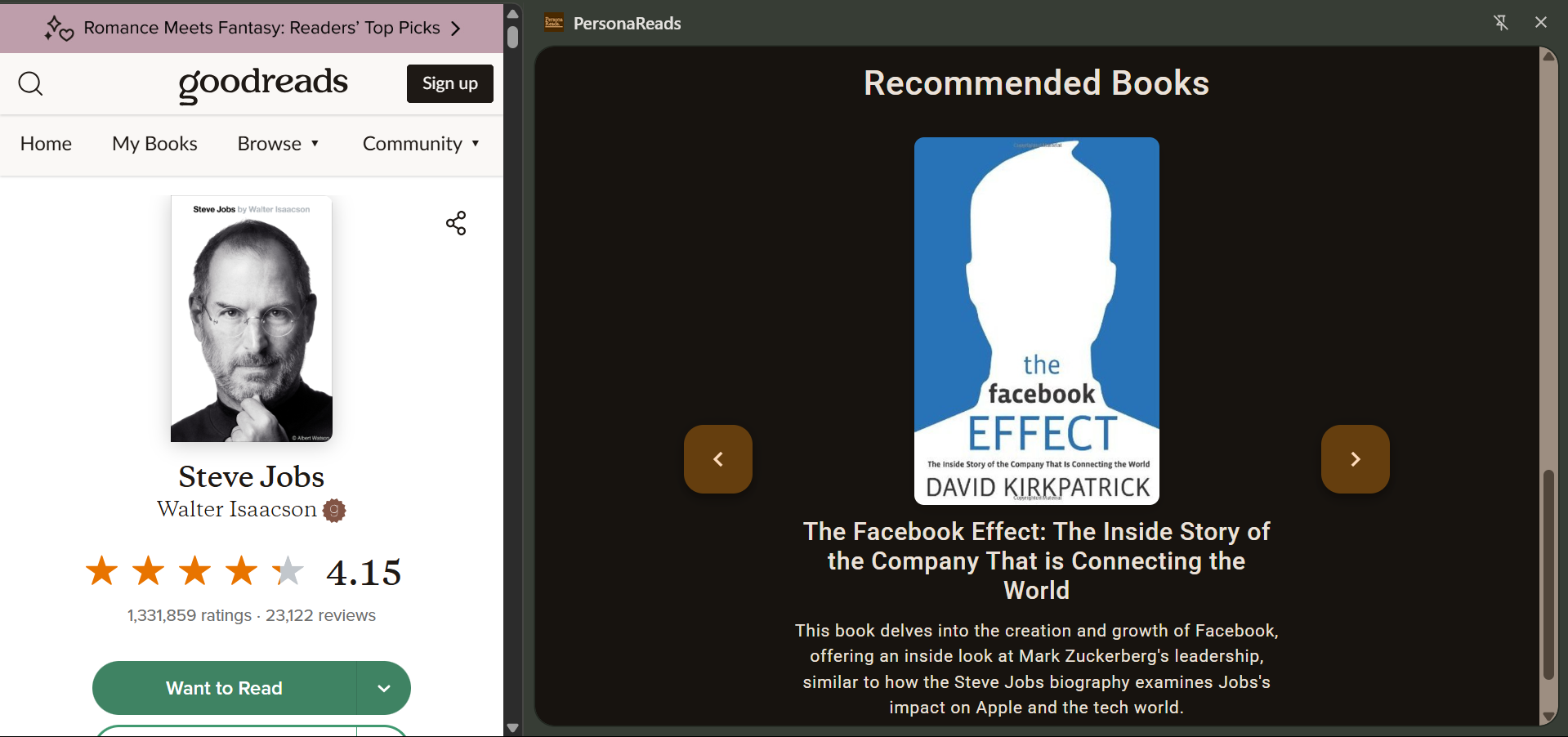Click the PersonaReads scrollbar down arrow

click(x=1548, y=717)
